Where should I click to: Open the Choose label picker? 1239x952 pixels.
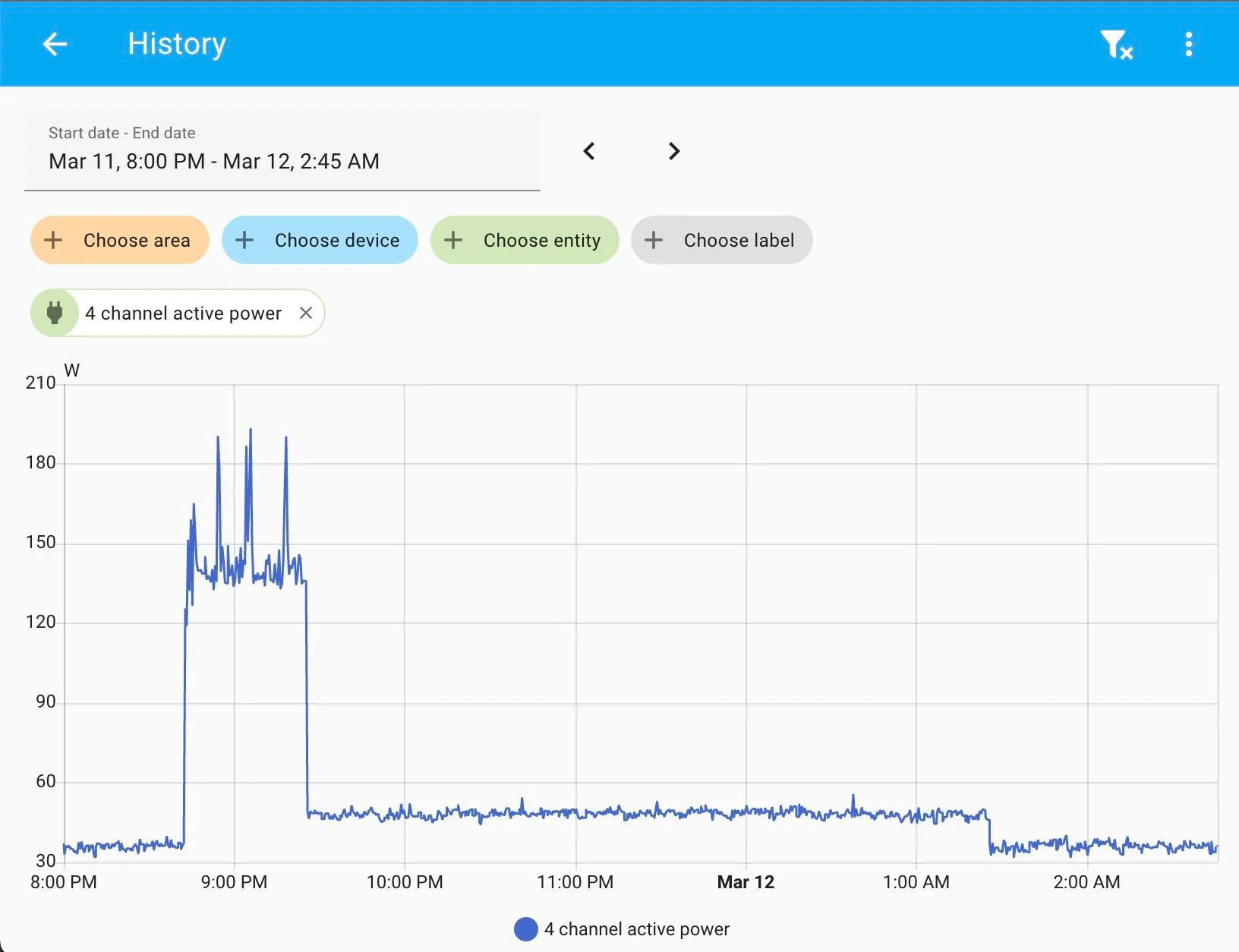(721, 241)
